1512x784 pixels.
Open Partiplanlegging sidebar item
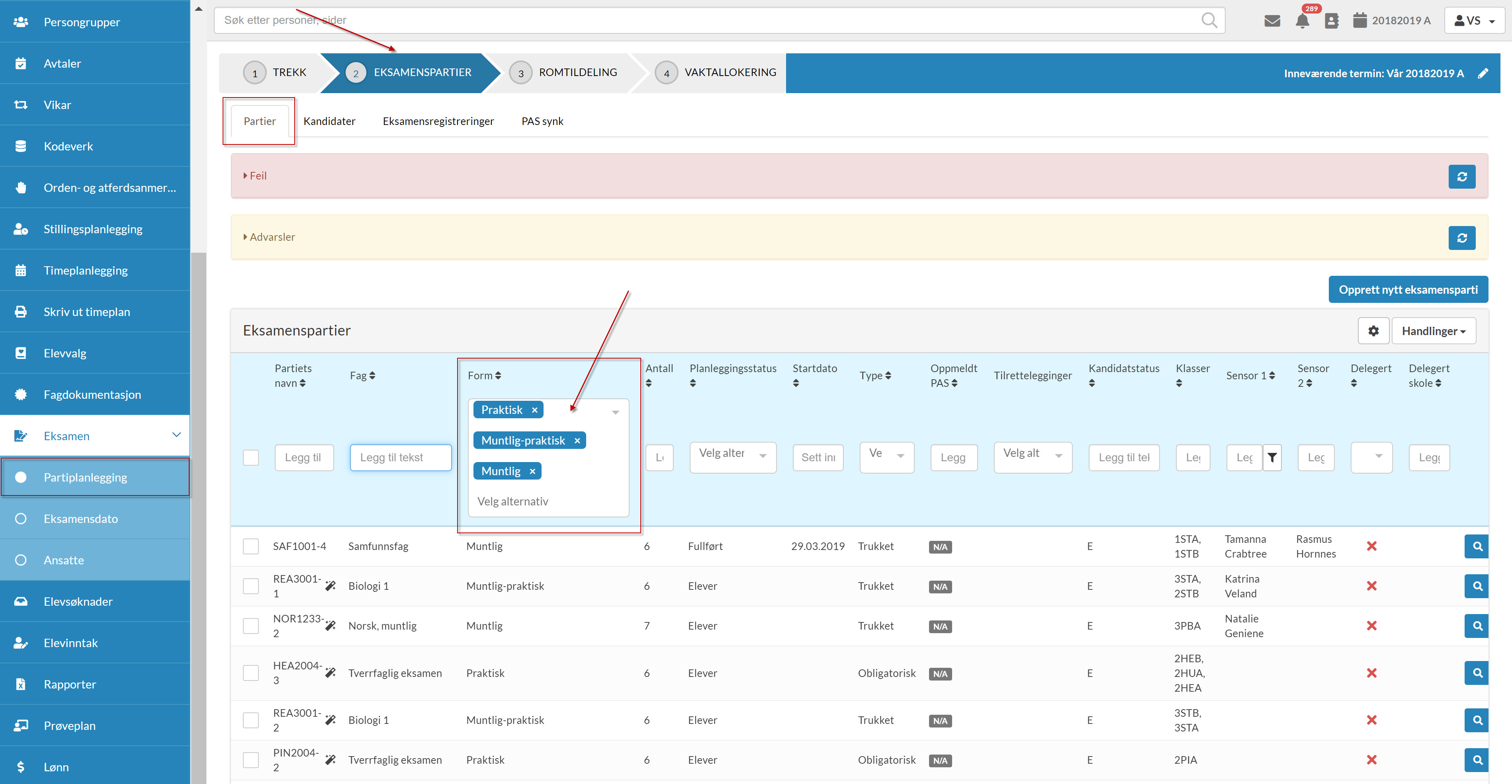coord(95,477)
